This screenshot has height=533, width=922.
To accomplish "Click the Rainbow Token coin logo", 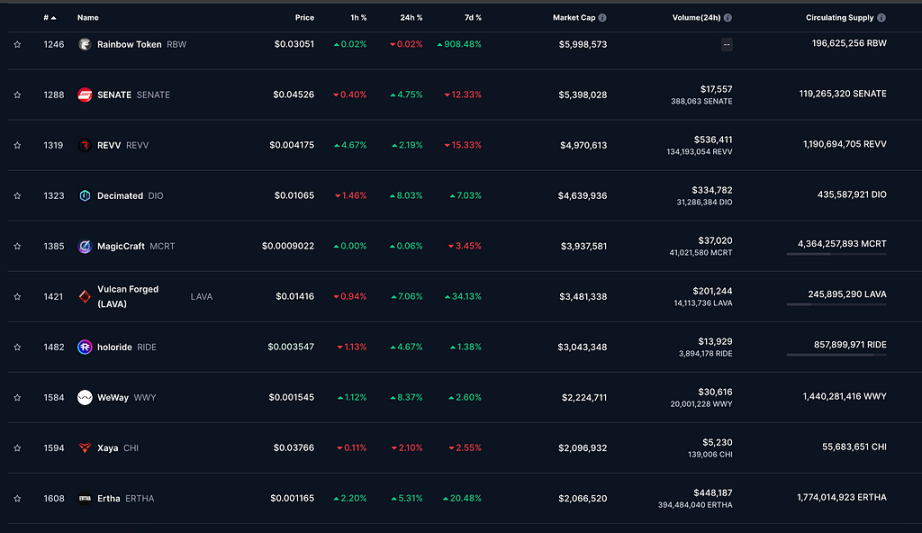I will pyautogui.click(x=85, y=44).
